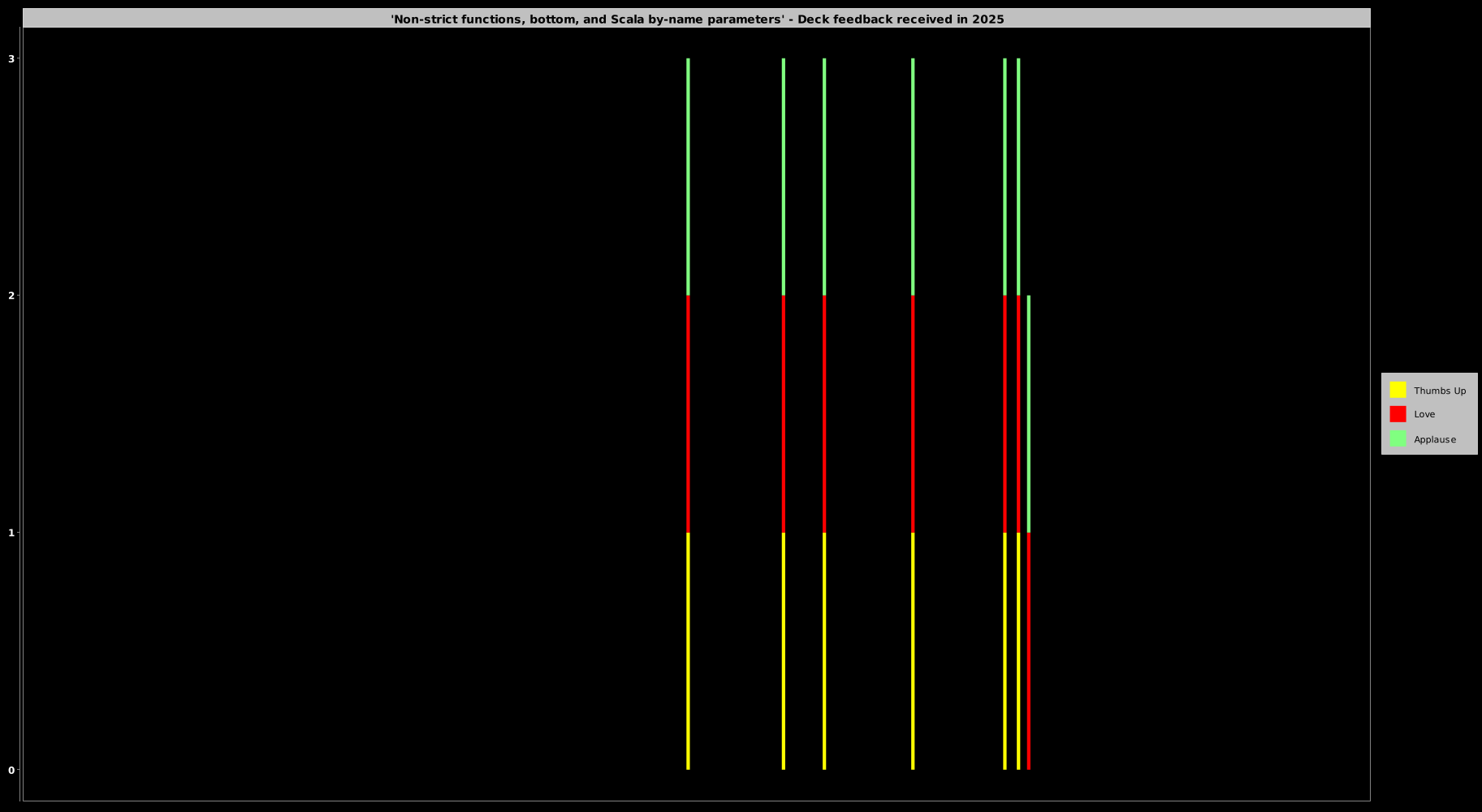This screenshot has height=812, width=1482.
Task: Select the red segment of the fourth bar
Action: tap(913, 414)
